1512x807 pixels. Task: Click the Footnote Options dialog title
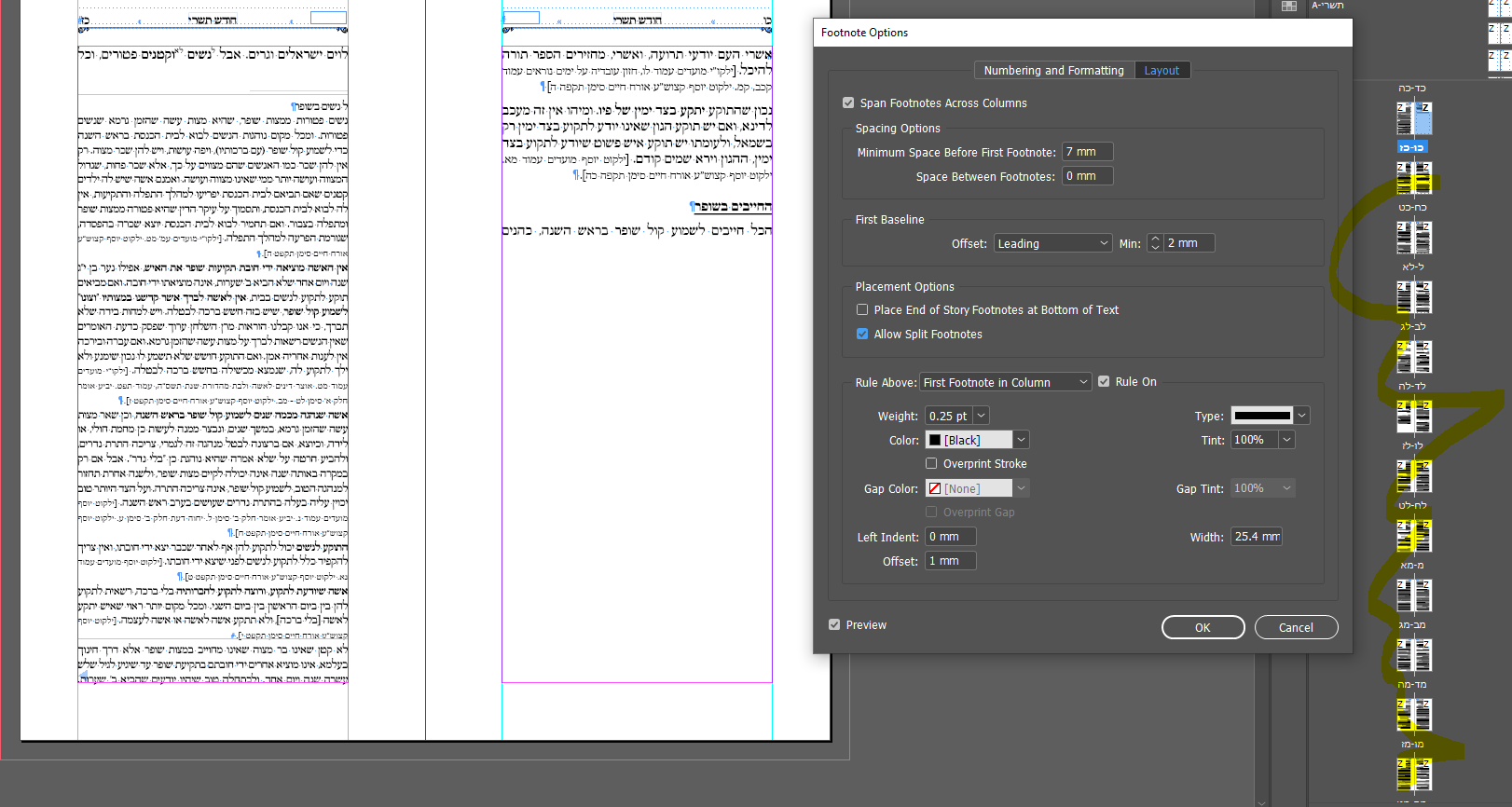click(864, 33)
